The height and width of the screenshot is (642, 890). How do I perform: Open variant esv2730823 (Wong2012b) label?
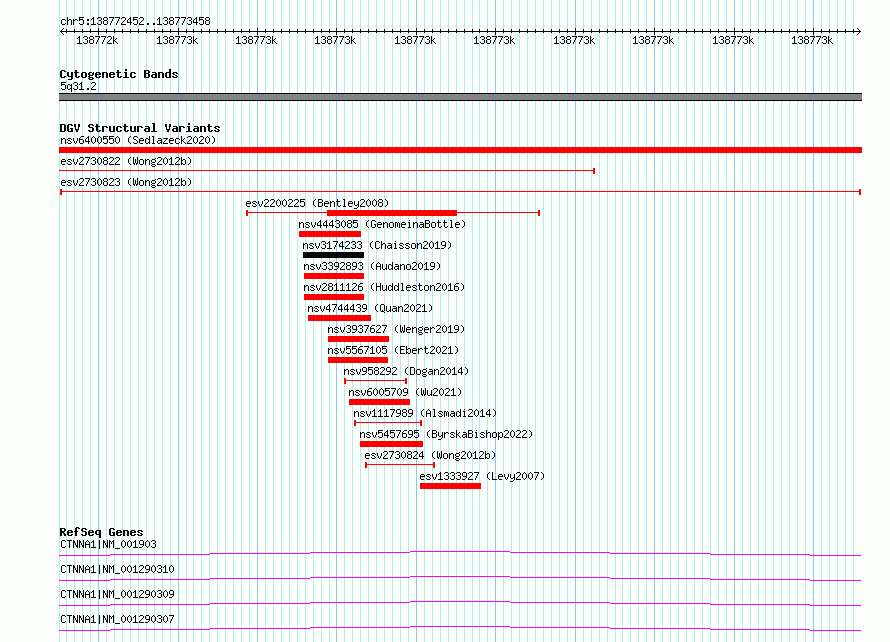(x=126, y=182)
